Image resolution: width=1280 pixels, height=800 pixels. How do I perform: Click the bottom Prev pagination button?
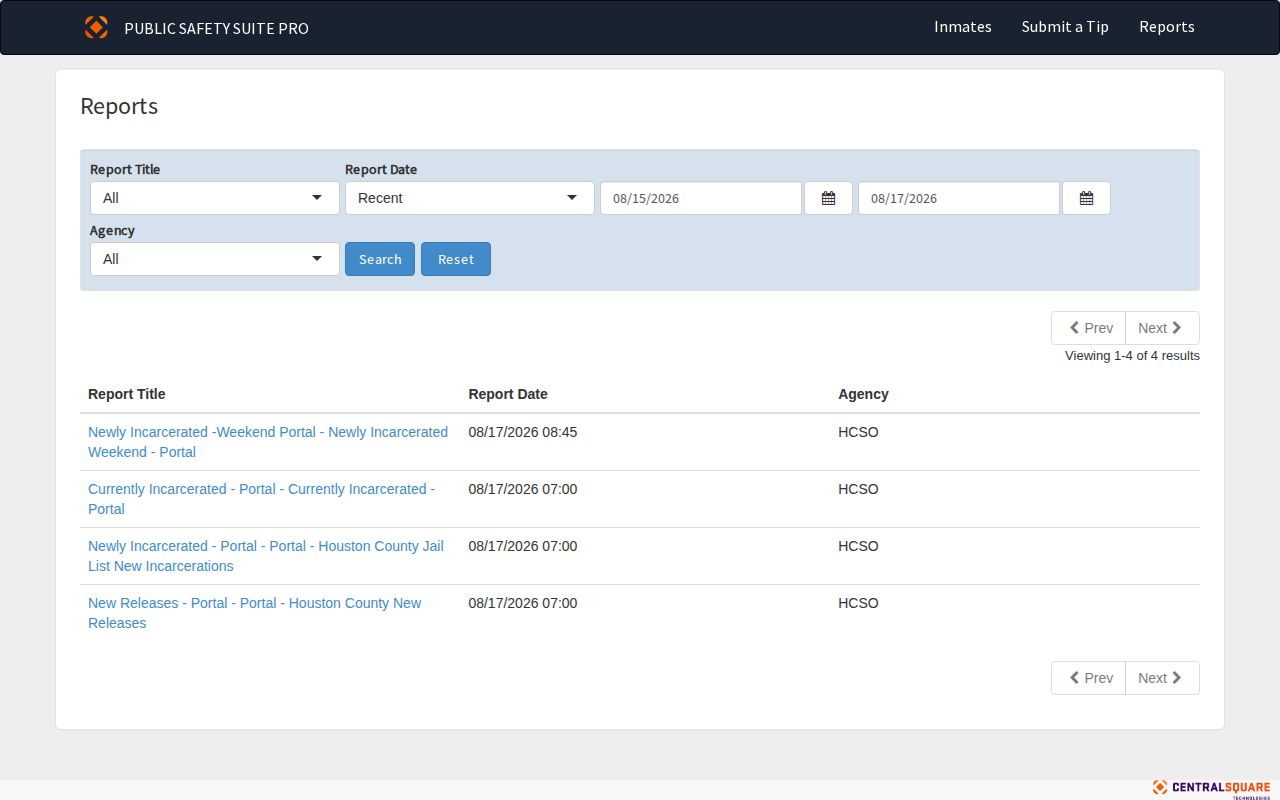(1089, 678)
